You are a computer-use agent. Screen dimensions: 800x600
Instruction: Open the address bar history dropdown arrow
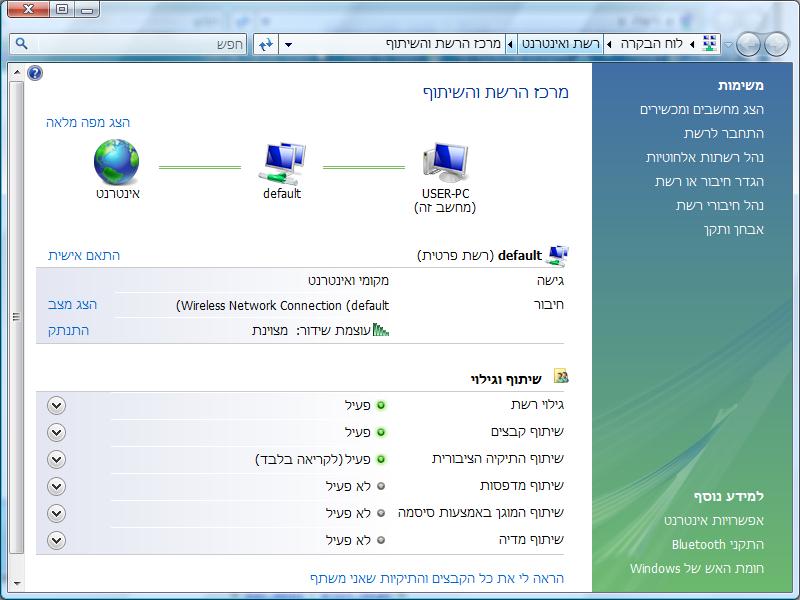288,45
